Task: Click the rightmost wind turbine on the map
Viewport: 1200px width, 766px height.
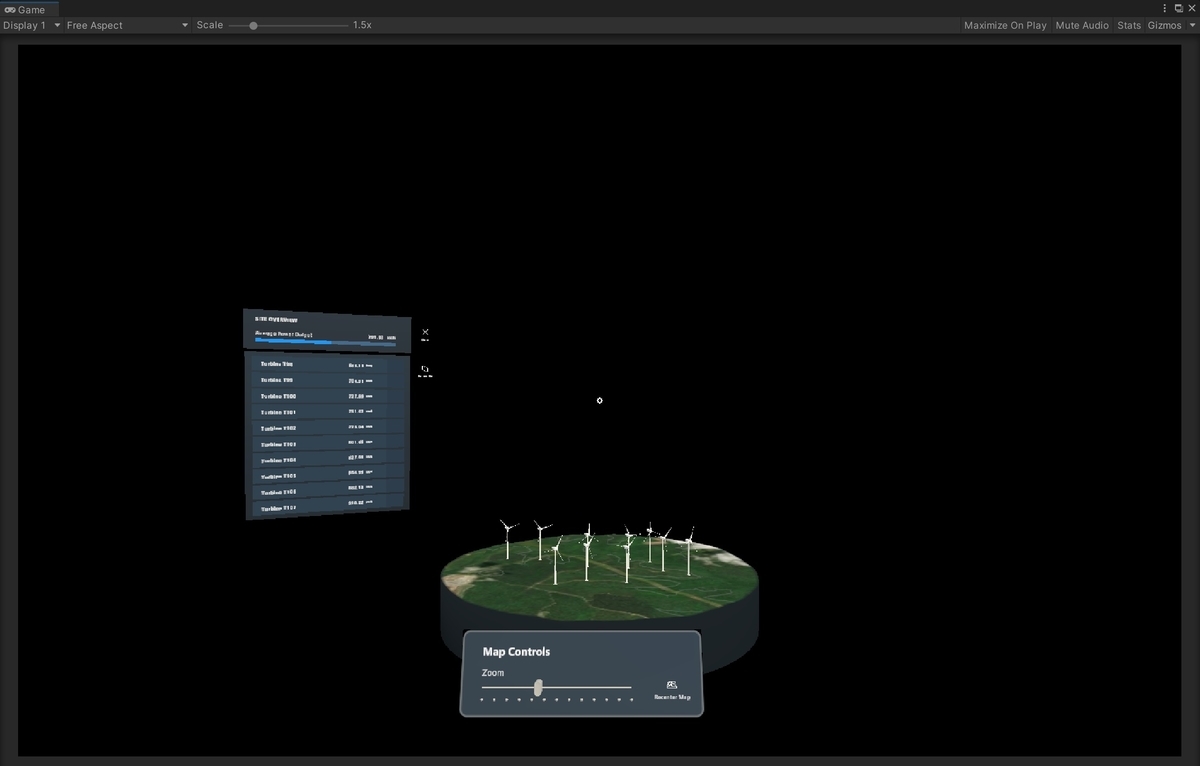Action: pyautogui.click(x=689, y=551)
